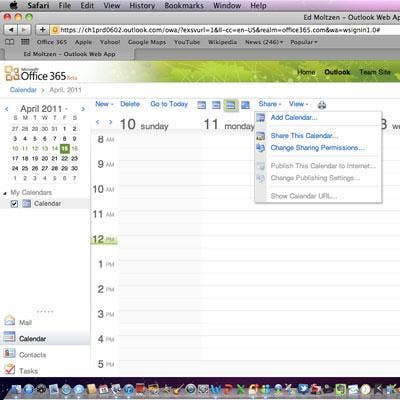Click calendar icon beside Calendar under My Calendars
Image resolution: width=400 pixels, height=400 pixels.
(27, 203)
